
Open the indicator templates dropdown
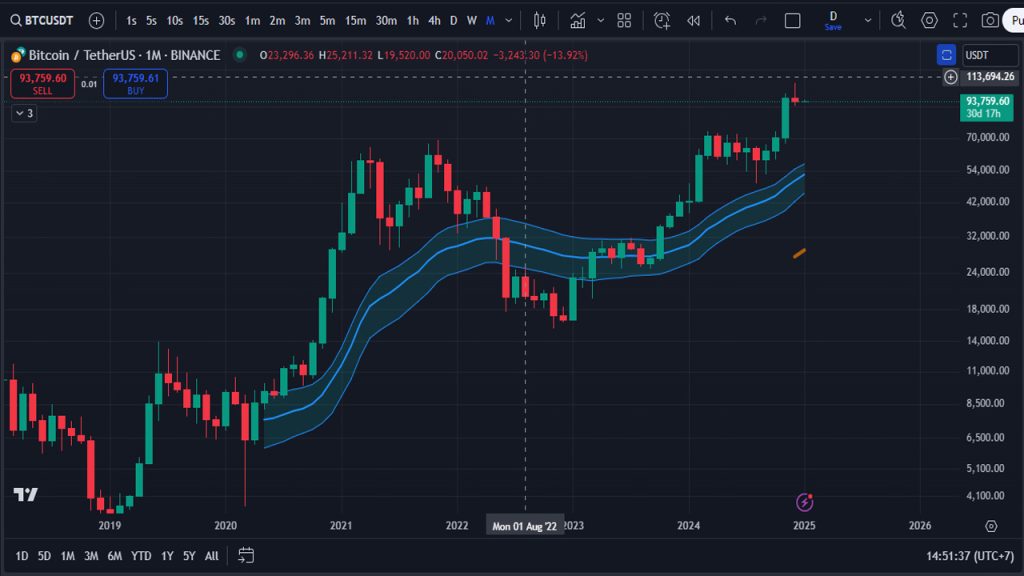pyautogui.click(x=600, y=19)
